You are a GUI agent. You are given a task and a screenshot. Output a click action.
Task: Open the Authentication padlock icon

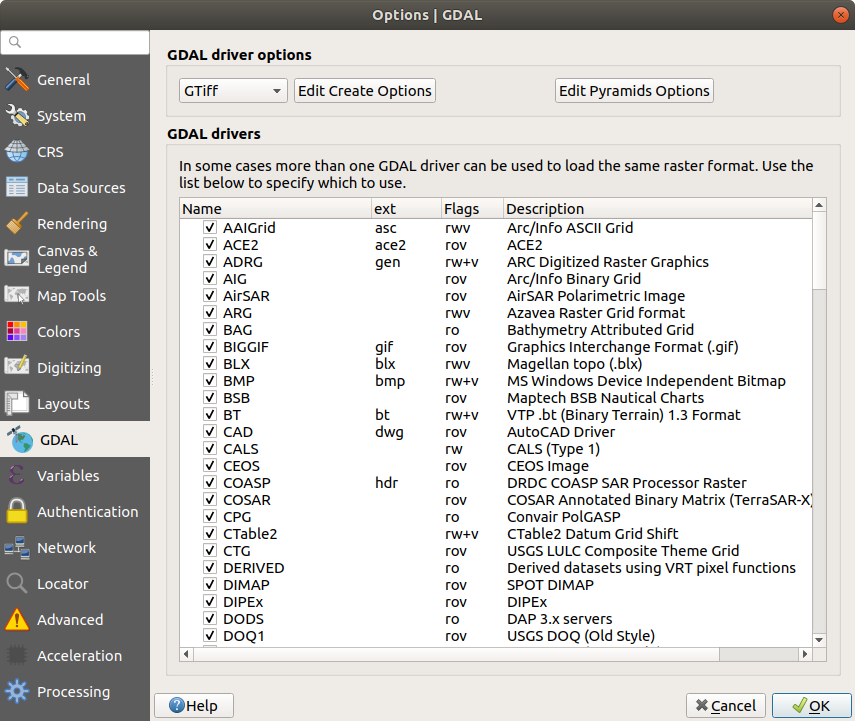(x=17, y=512)
